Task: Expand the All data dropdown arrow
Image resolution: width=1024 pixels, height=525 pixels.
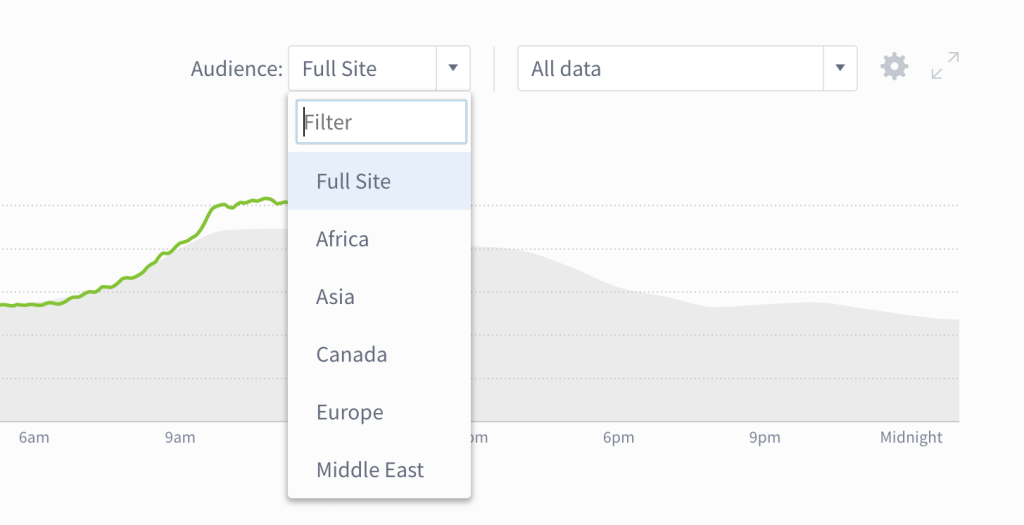Action: pos(839,68)
